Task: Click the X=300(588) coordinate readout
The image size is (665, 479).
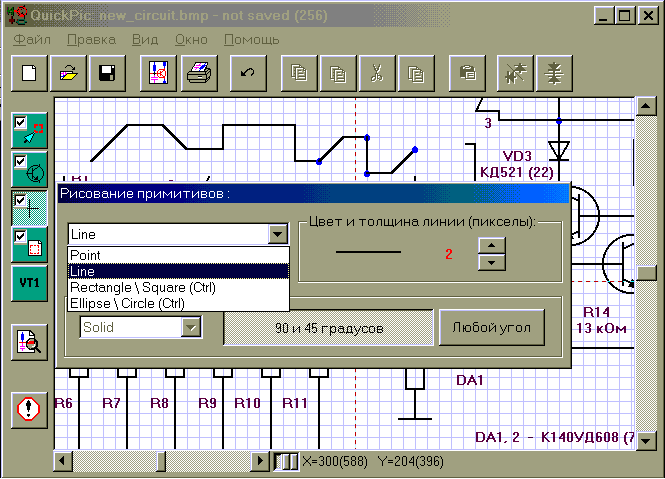Action: pyautogui.click(x=335, y=462)
